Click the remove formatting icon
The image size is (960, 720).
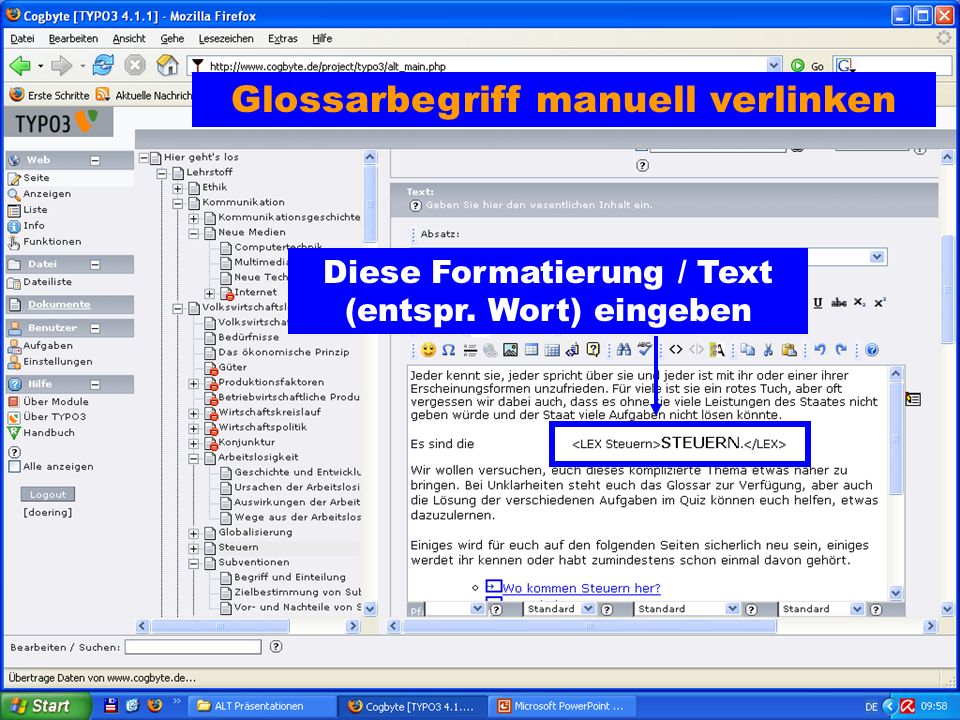click(x=717, y=350)
